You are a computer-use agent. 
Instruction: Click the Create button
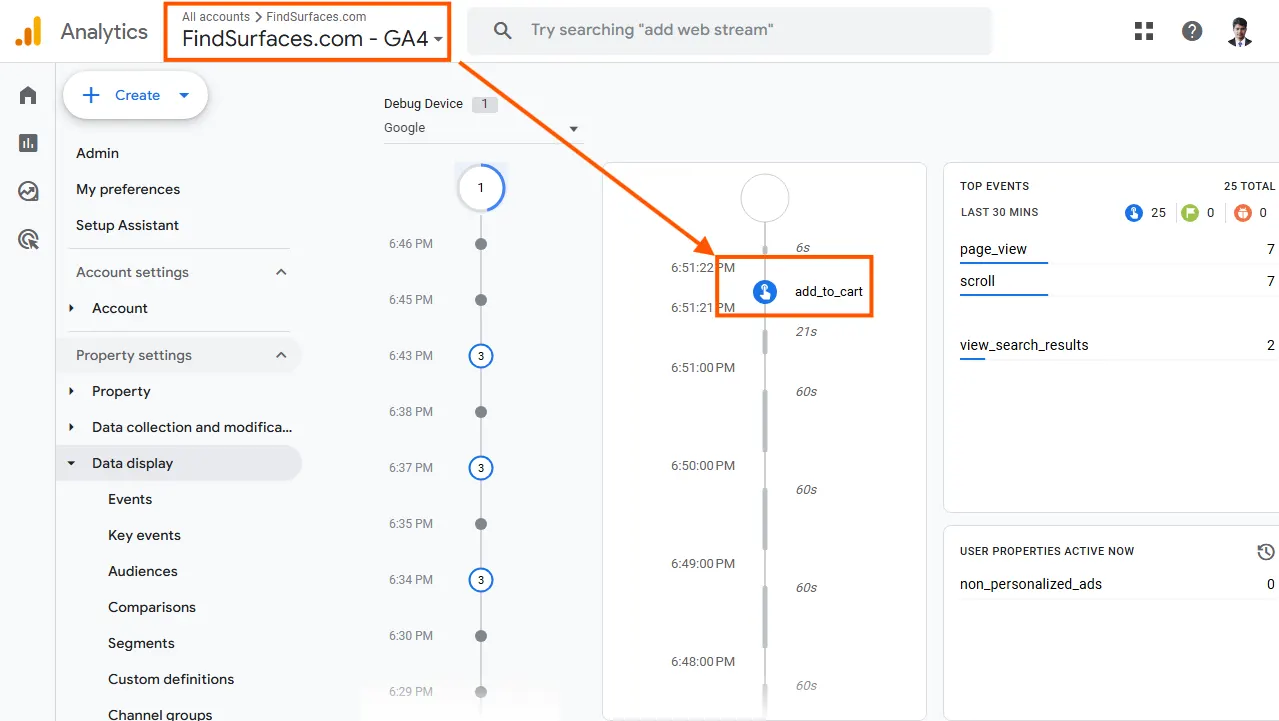(135, 95)
